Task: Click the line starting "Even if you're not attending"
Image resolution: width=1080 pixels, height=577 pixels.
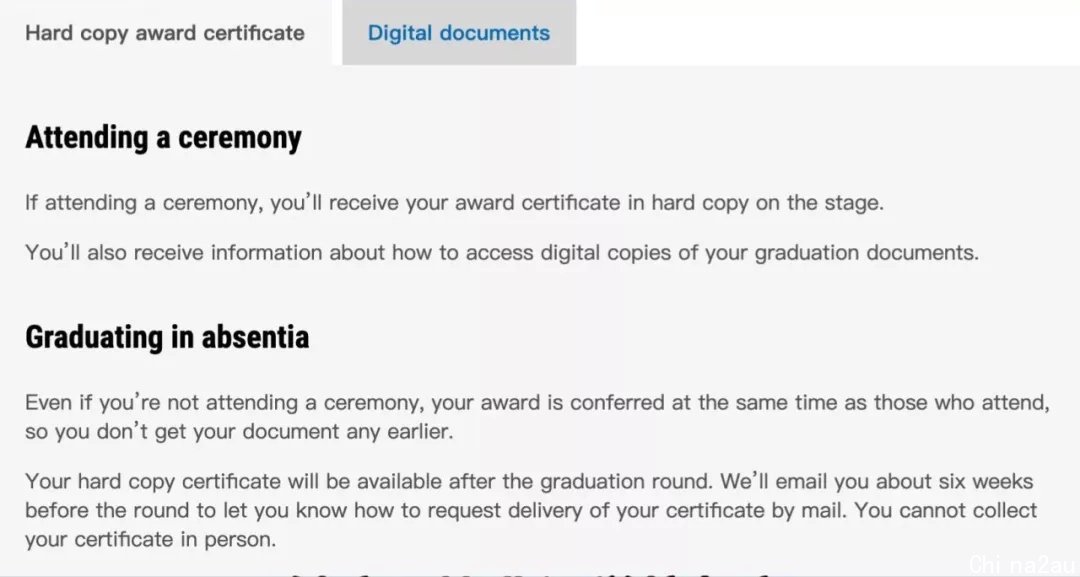Action: tap(537, 402)
